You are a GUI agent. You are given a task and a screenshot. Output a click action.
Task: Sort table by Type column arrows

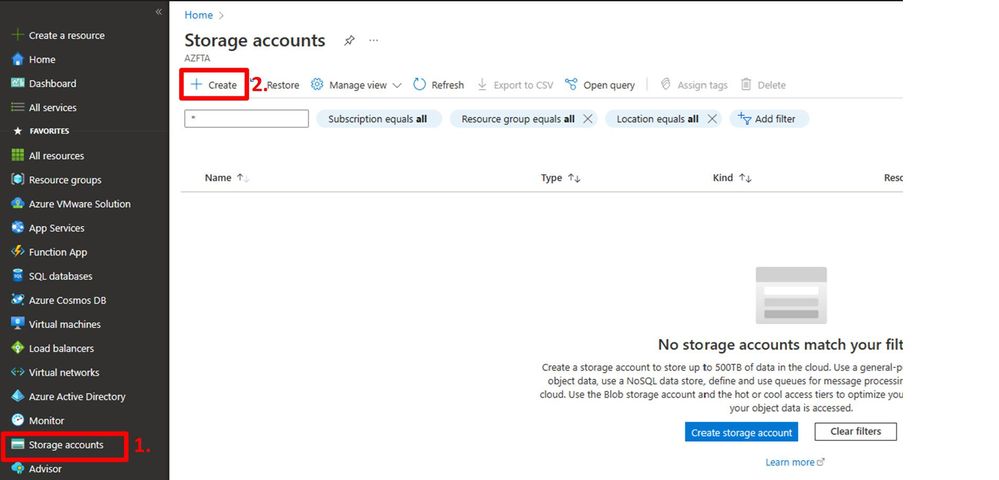coord(574,178)
